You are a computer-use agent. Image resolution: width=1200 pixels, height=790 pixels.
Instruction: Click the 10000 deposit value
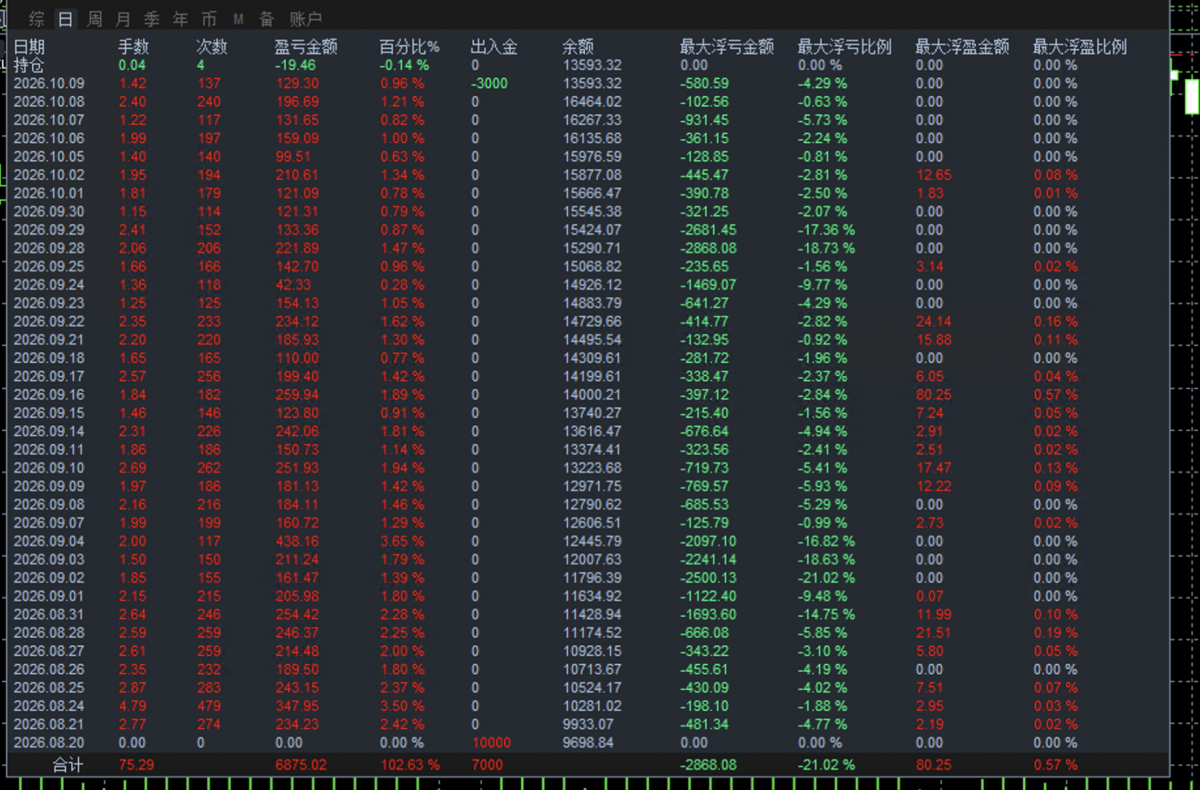(x=491, y=743)
